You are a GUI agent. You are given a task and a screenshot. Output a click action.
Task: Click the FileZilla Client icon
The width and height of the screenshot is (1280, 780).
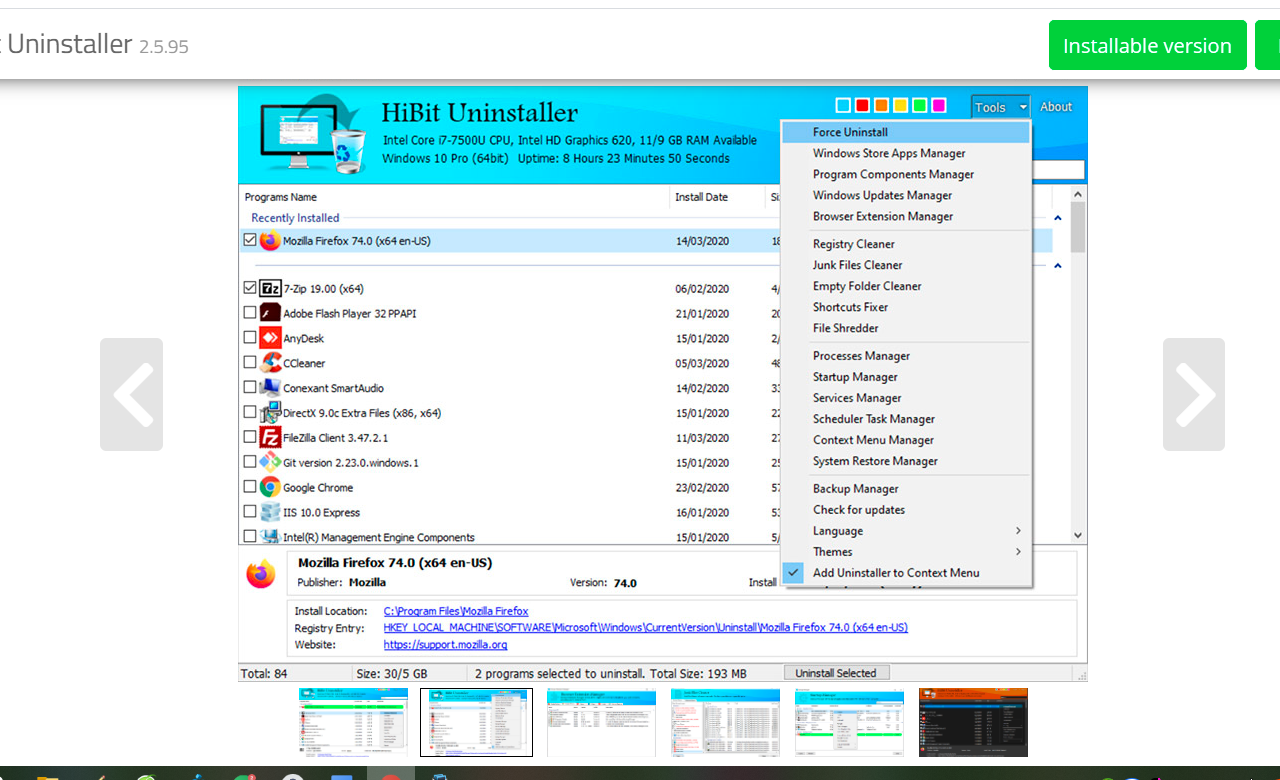pos(268,437)
